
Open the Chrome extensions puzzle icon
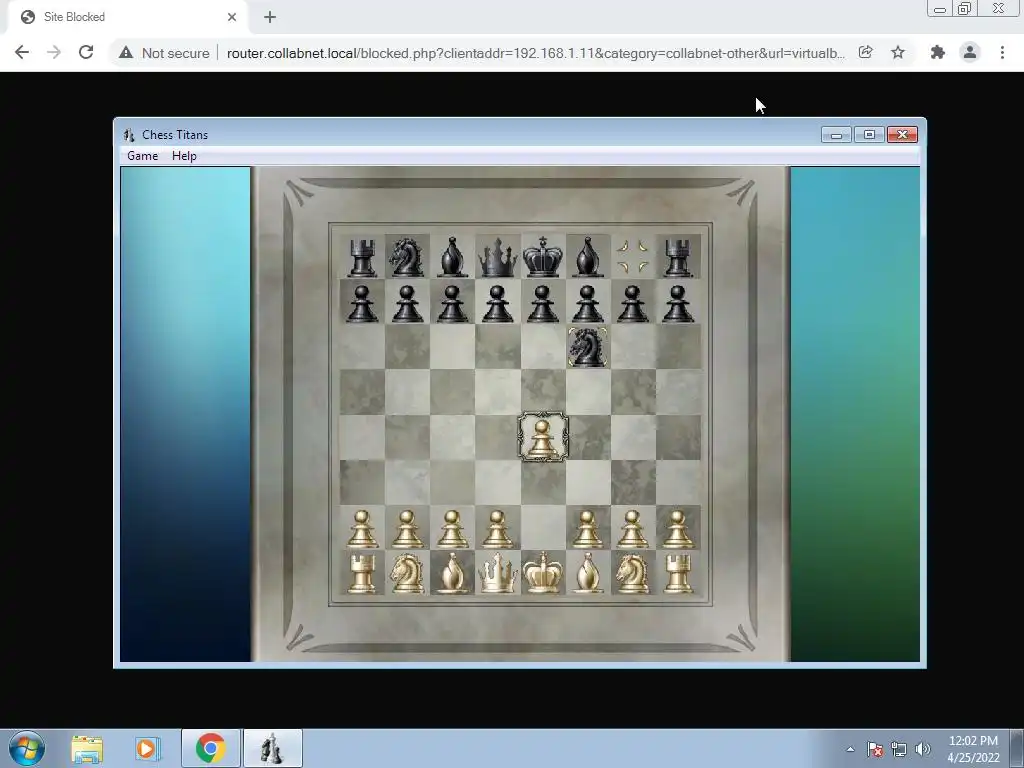(x=938, y=52)
